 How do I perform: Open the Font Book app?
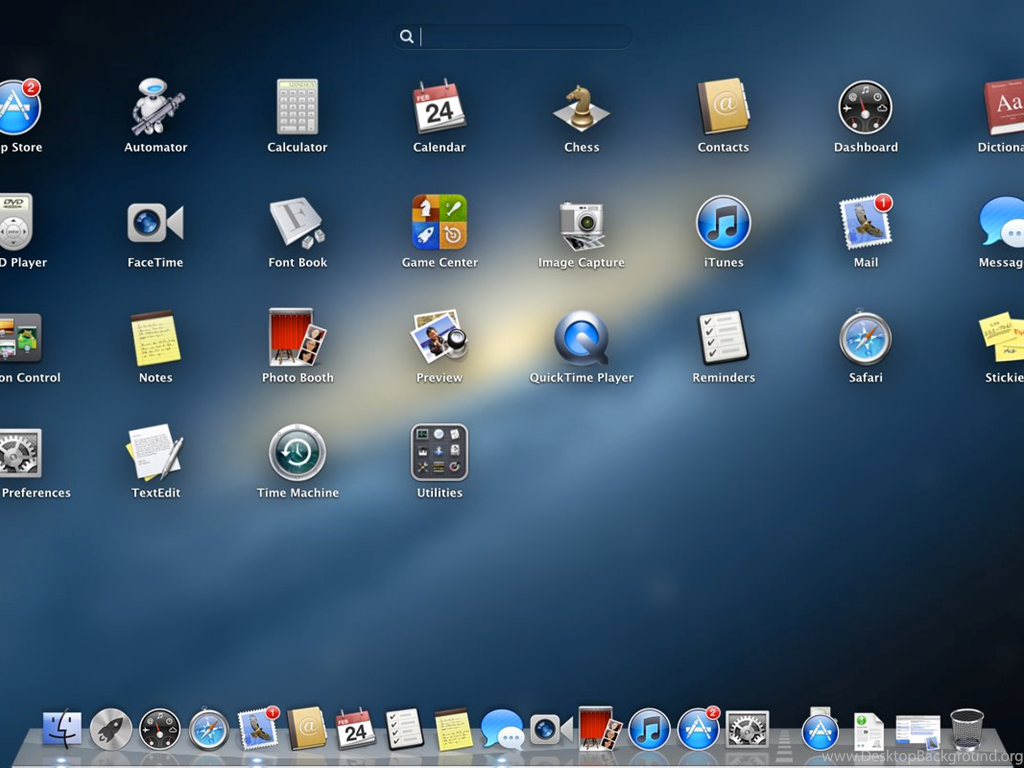click(297, 223)
